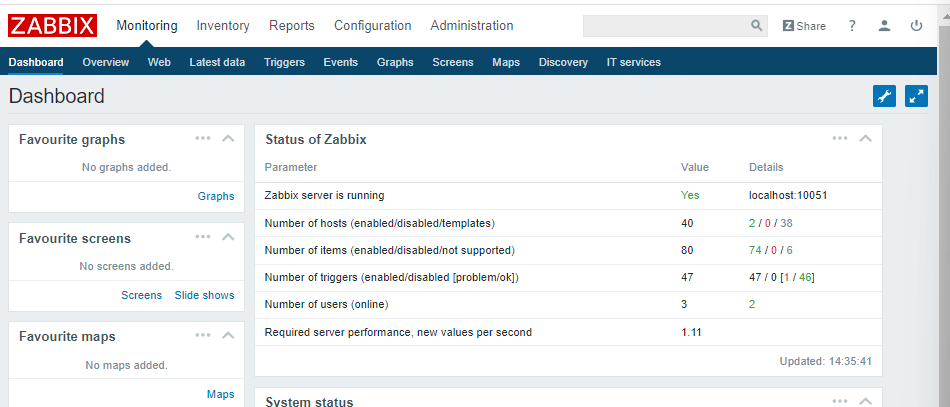Open the Monitoring menu
This screenshot has height=407, width=950.
click(147, 25)
